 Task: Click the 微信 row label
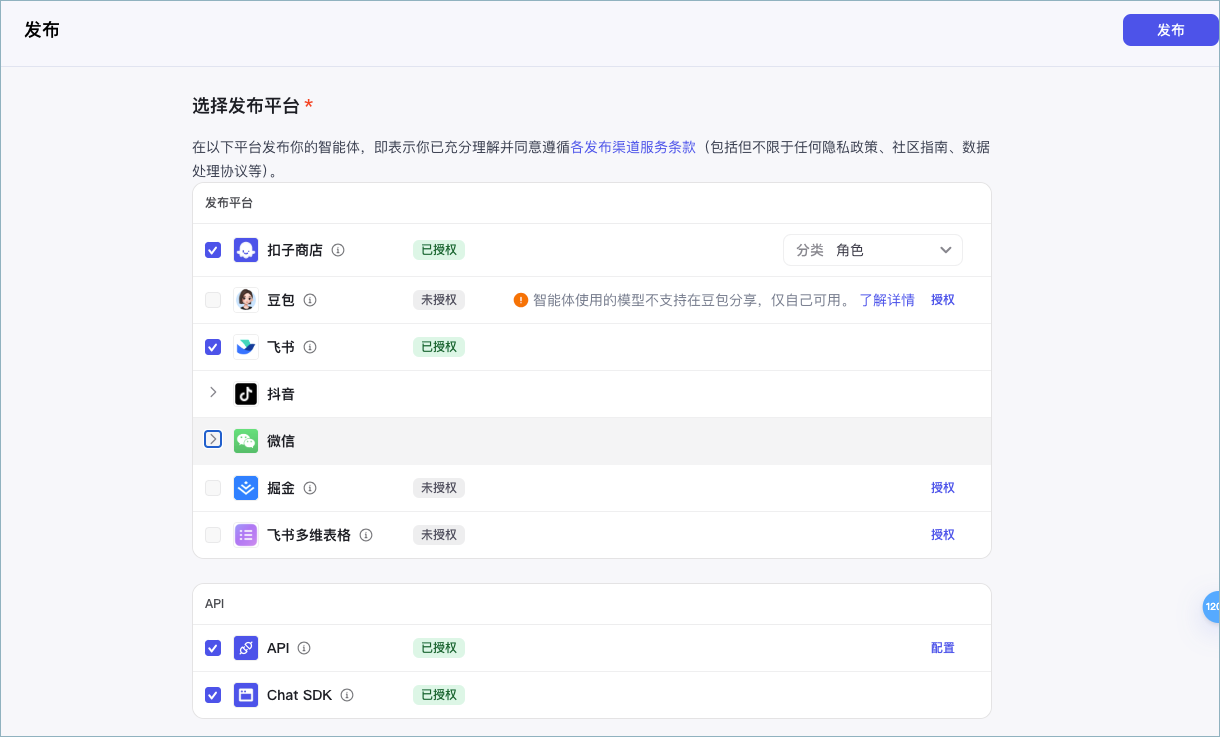281,441
